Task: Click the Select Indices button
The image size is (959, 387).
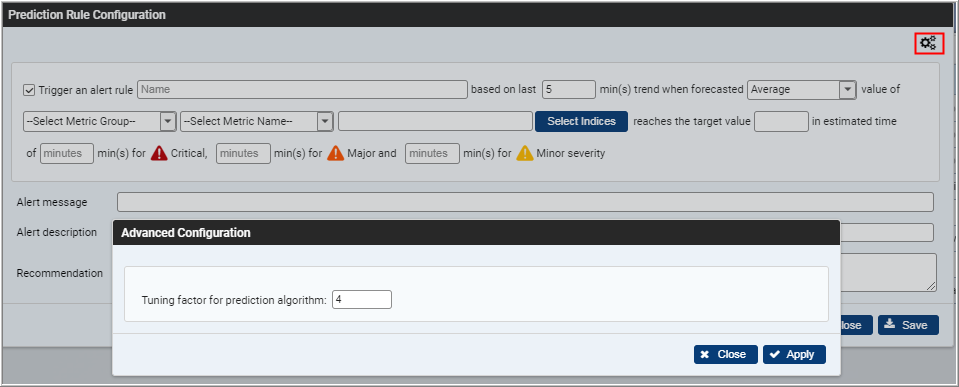Action: pyautogui.click(x=581, y=121)
